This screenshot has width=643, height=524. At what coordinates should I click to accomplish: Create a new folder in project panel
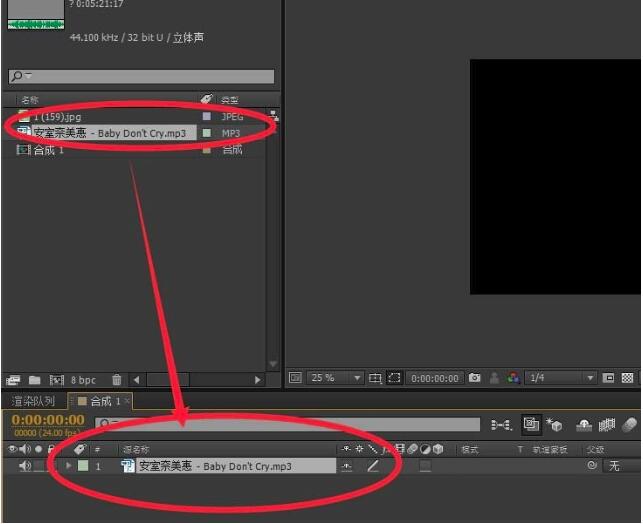click(x=34, y=380)
